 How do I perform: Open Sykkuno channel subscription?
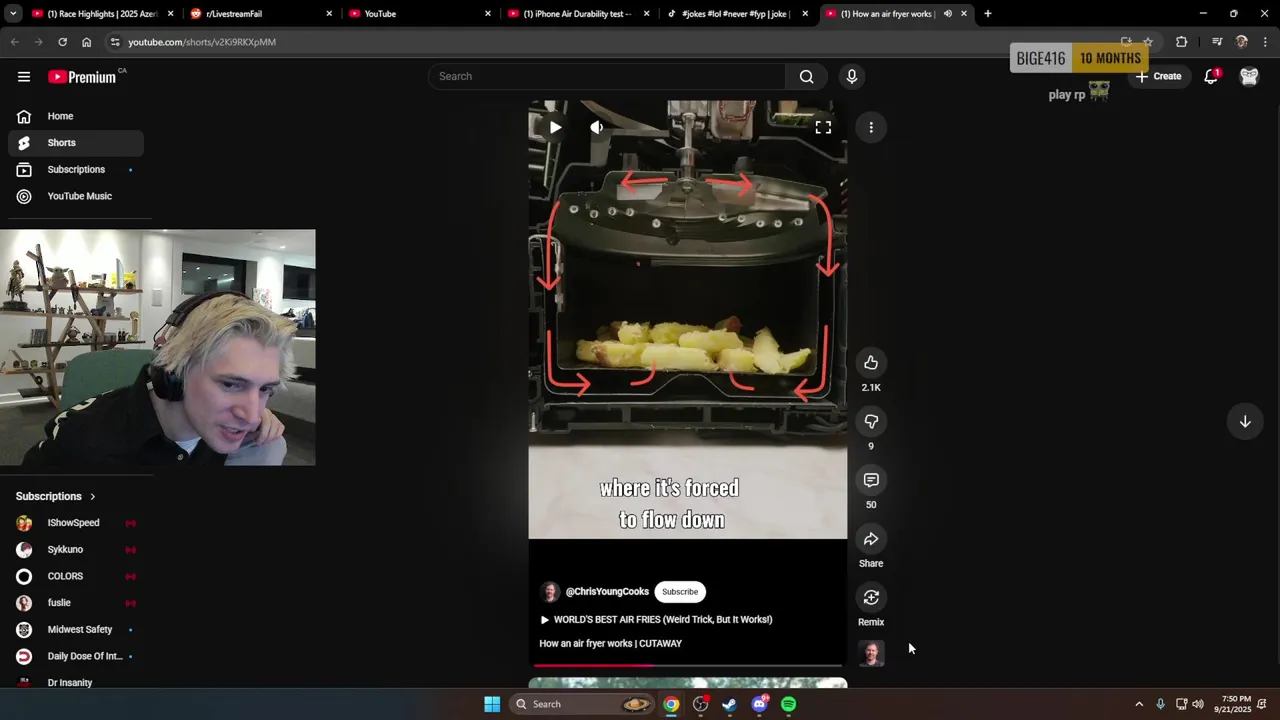(x=76, y=550)
